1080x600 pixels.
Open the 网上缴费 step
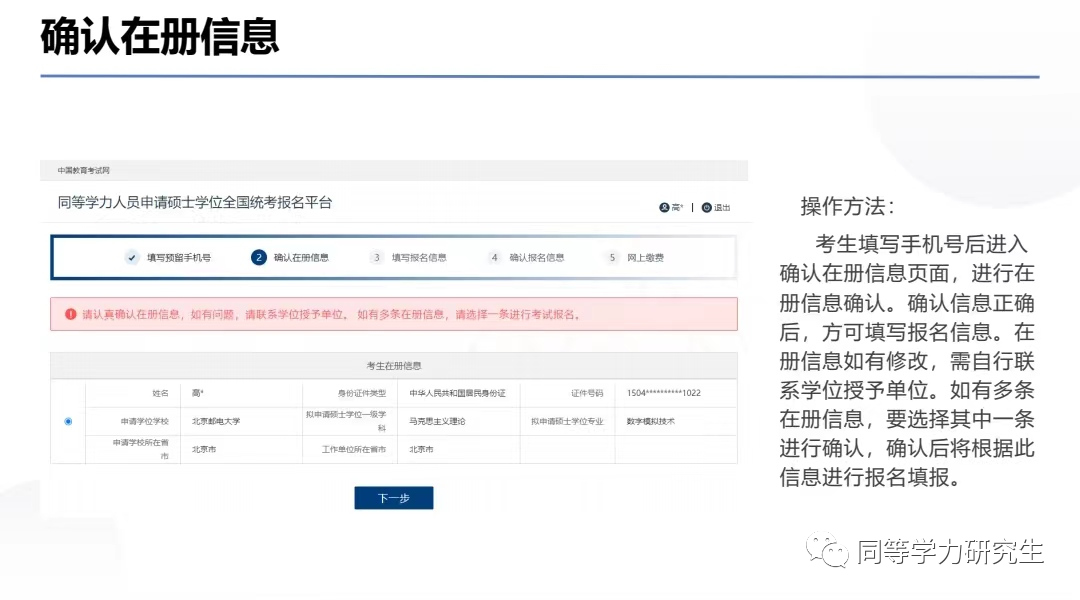[x=645, y=257]
